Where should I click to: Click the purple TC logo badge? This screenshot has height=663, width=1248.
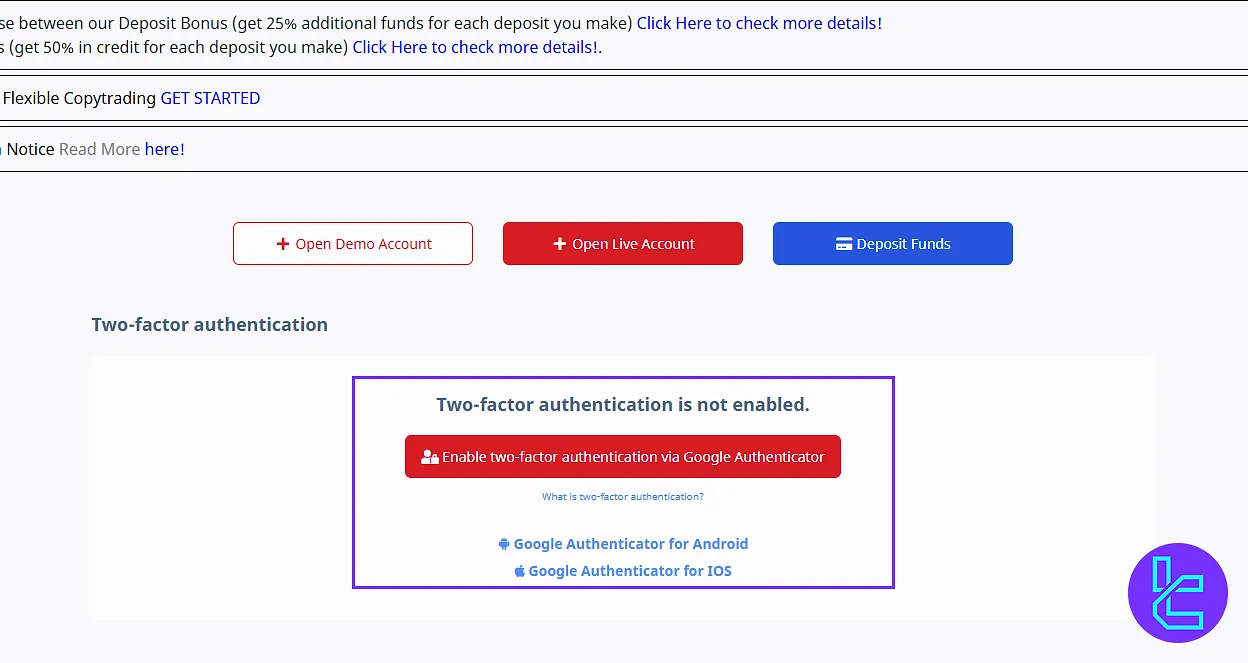[1177, 593]
